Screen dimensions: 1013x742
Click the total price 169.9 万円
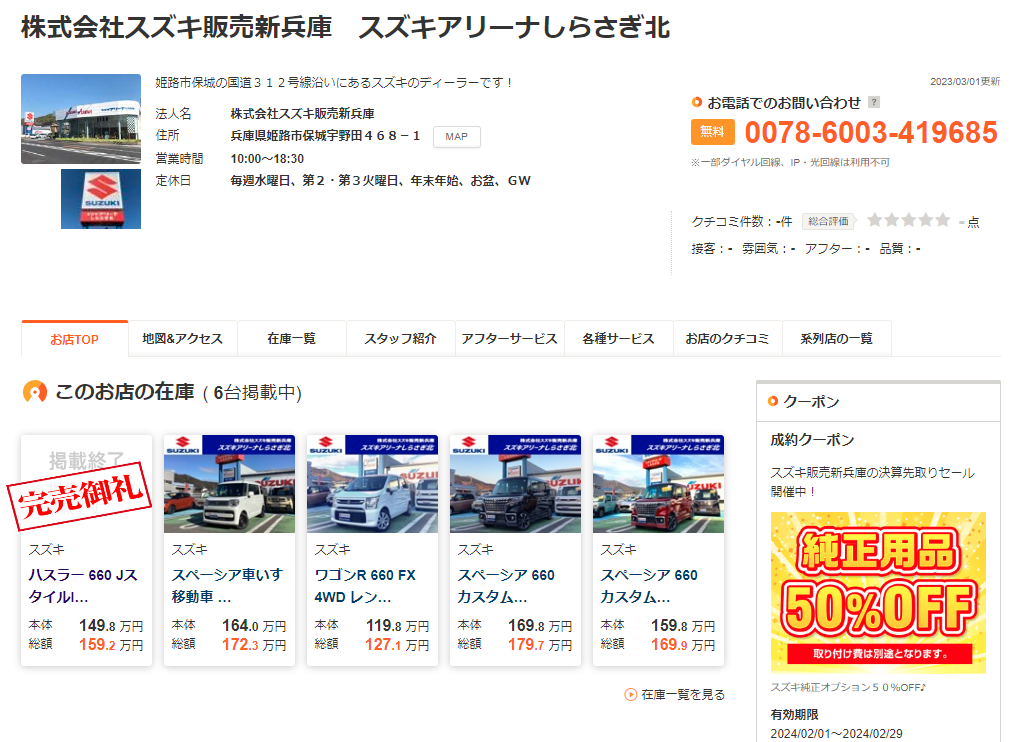point(683,644)
